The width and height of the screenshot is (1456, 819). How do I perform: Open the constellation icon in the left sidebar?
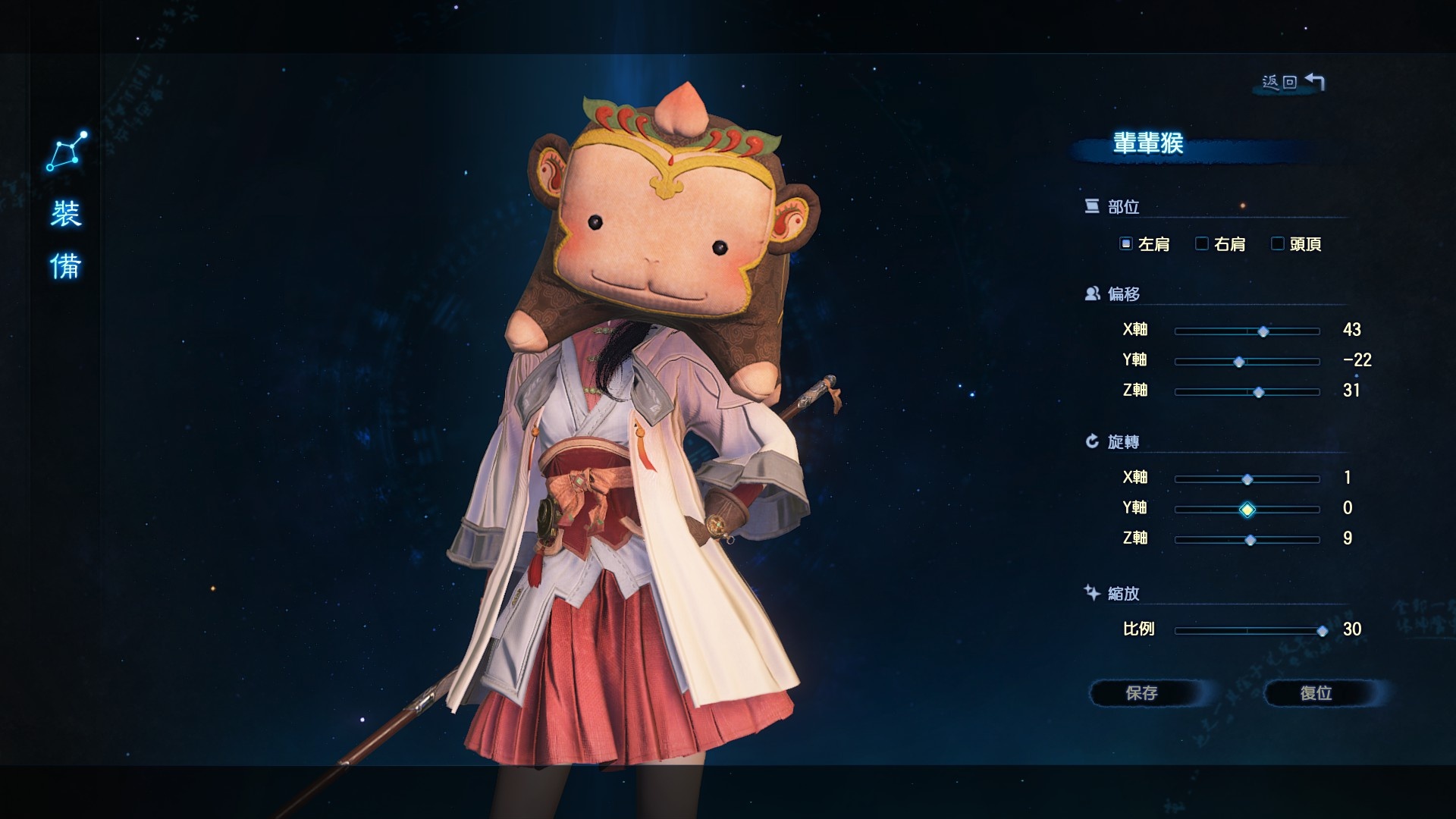point(67,151)
